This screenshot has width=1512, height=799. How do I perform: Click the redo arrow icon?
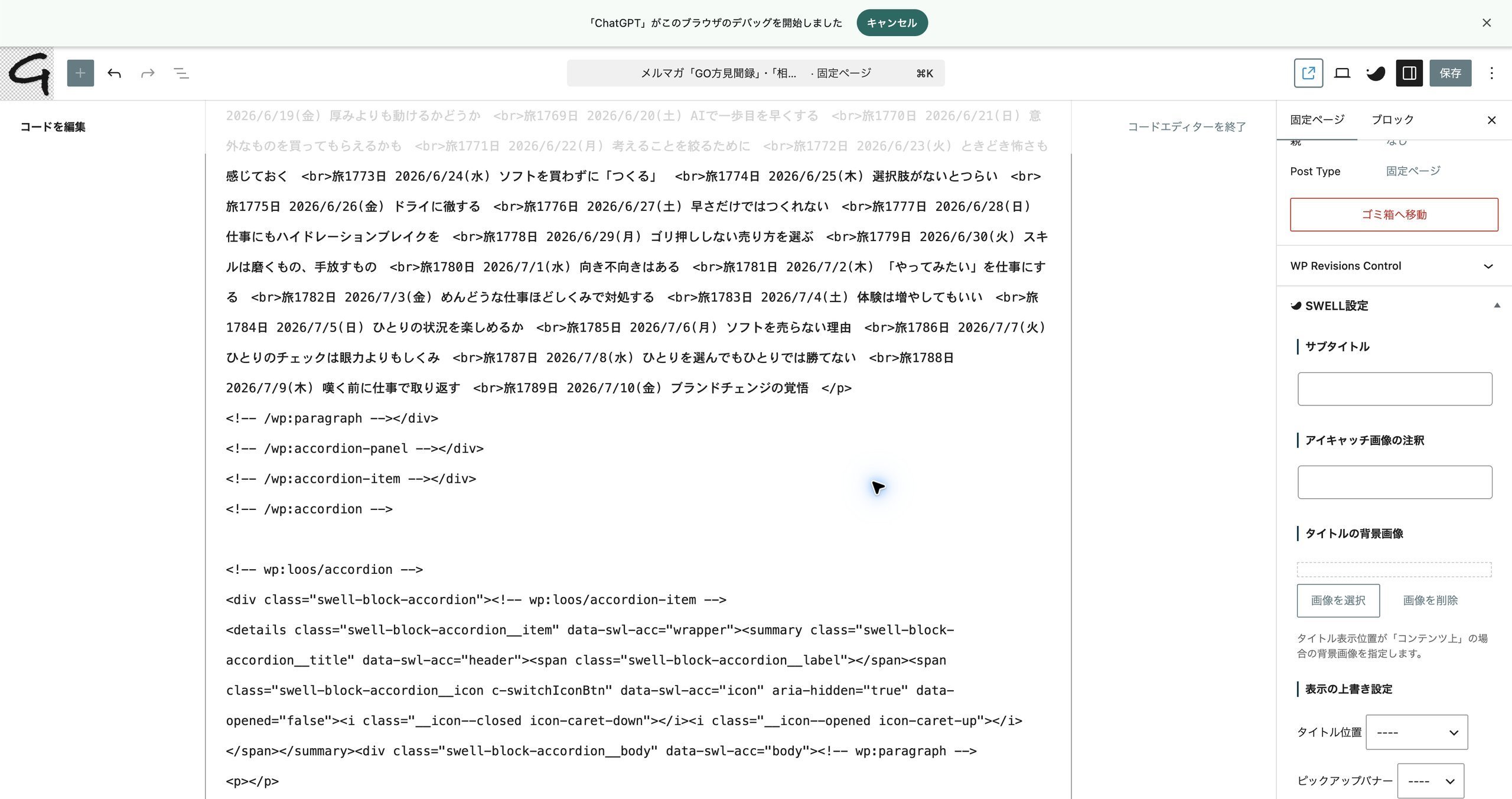coord(148,73)
